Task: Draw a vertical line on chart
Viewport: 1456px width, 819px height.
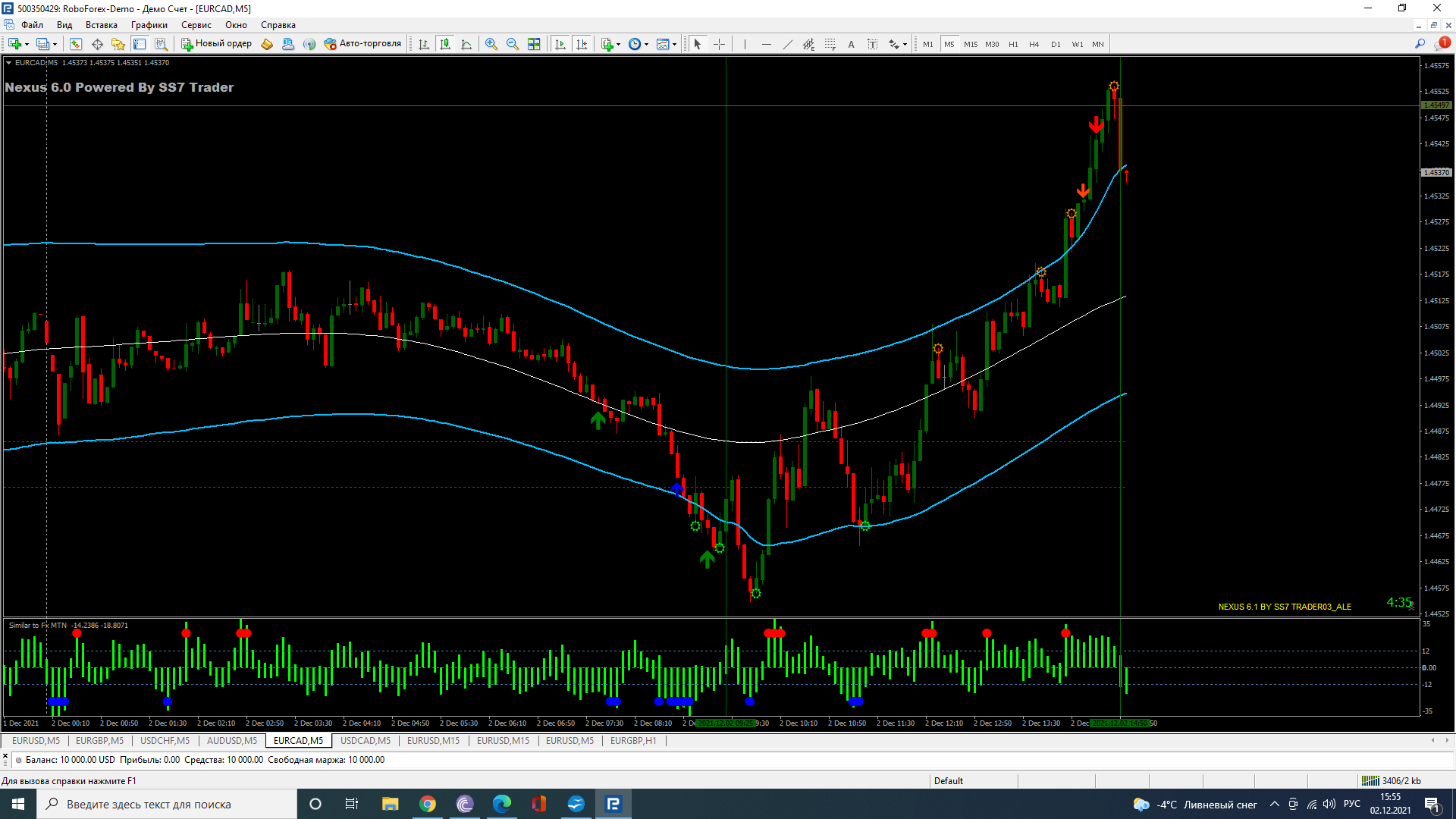Action: [x=745, y=44]
